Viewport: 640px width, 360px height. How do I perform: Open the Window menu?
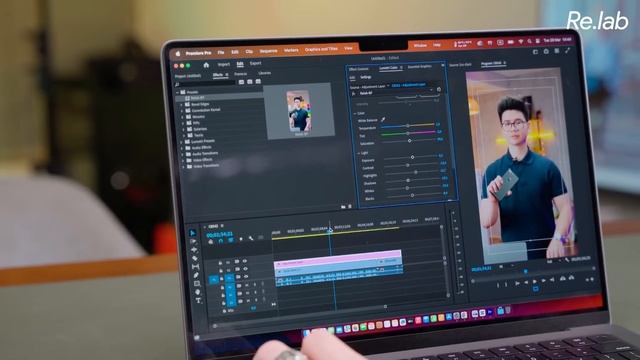(x=420, y=45)
